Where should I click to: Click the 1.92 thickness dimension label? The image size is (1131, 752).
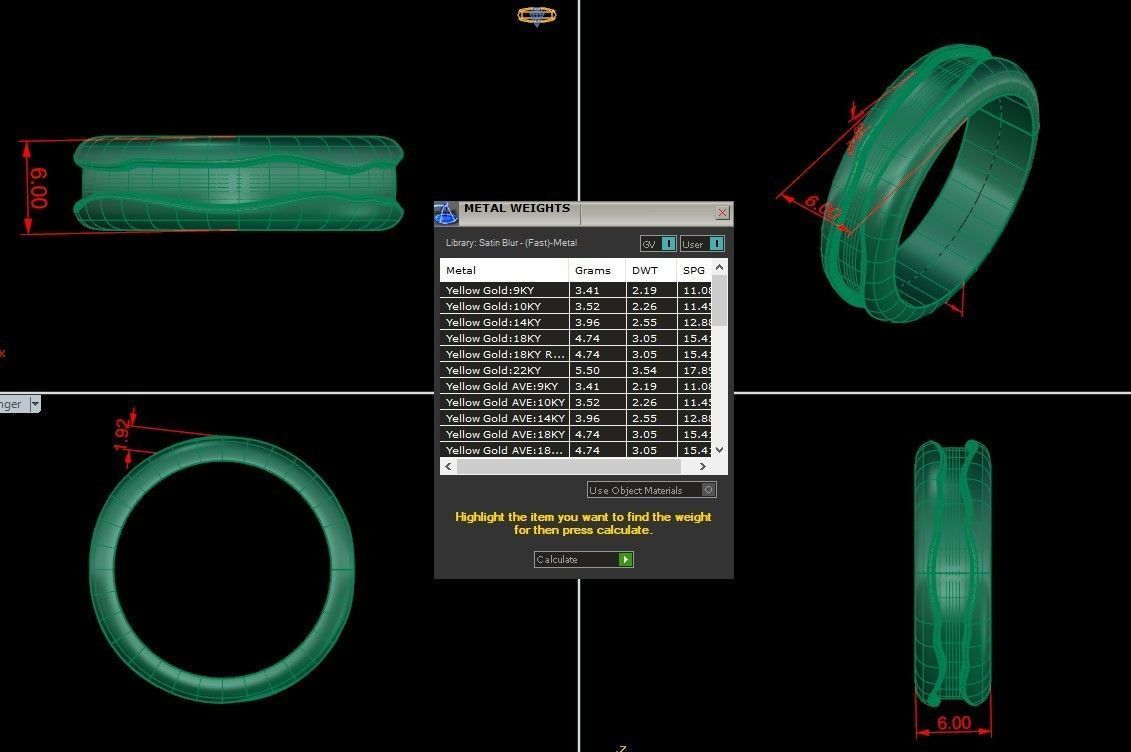121,435
